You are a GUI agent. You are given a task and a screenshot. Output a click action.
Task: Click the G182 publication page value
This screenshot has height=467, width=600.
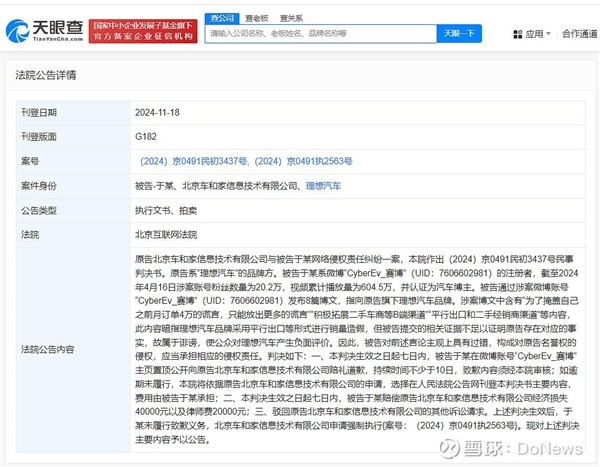point(145,136)
